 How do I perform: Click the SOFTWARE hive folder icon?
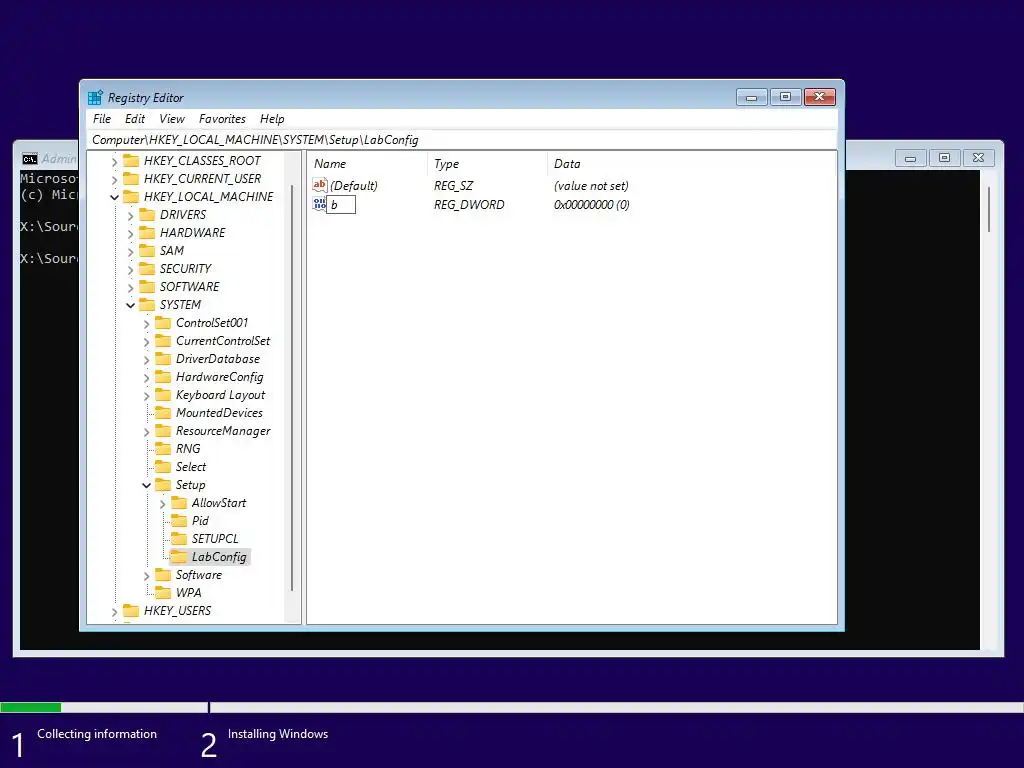(147, 287)
